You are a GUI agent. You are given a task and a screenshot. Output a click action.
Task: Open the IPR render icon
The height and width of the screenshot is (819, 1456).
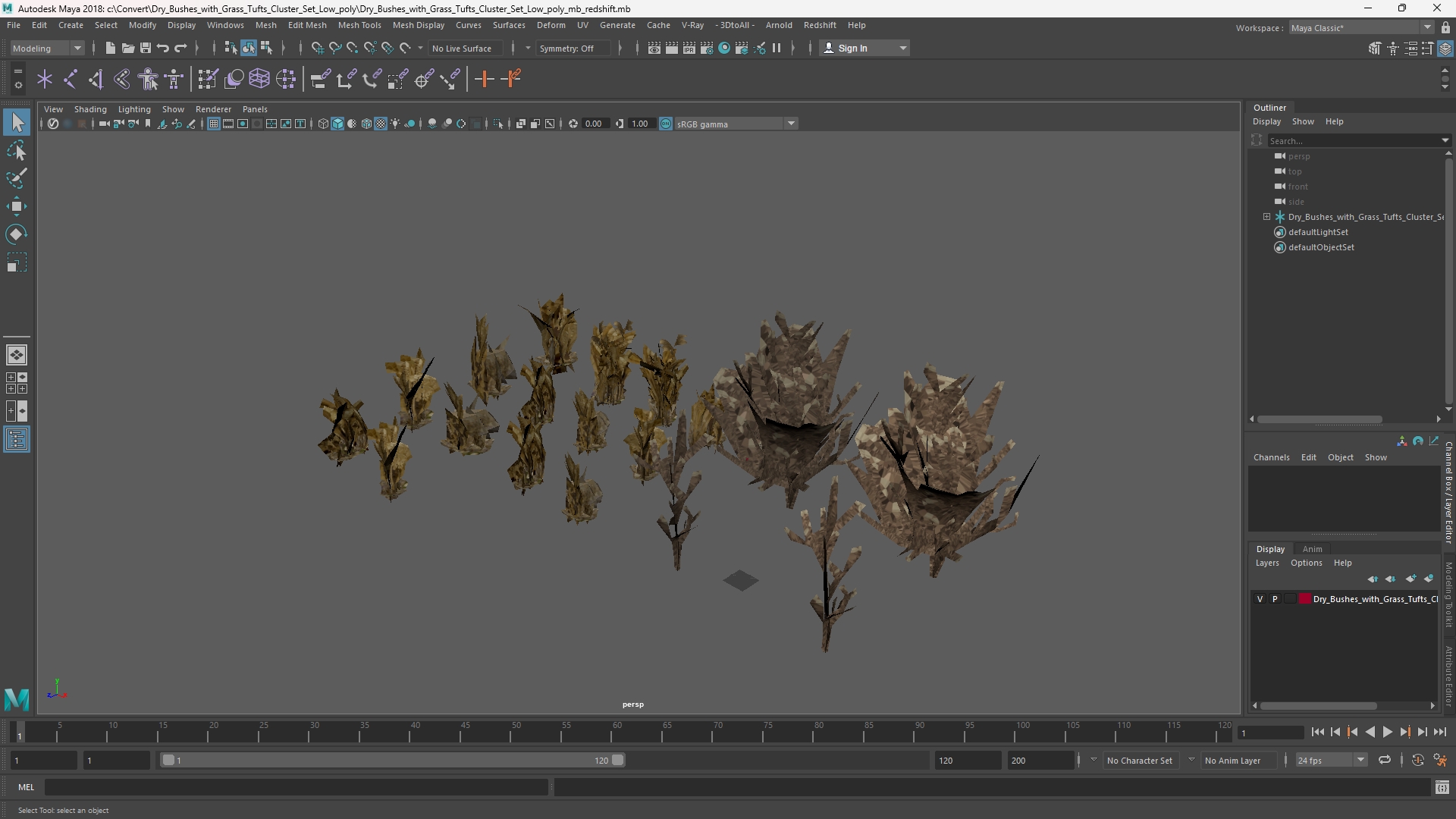point(689,48)
